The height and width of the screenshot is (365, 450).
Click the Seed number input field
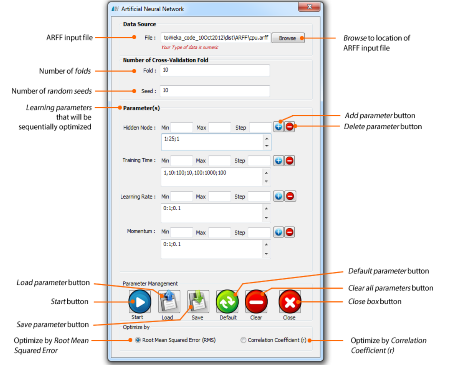(x=215, y=91)
